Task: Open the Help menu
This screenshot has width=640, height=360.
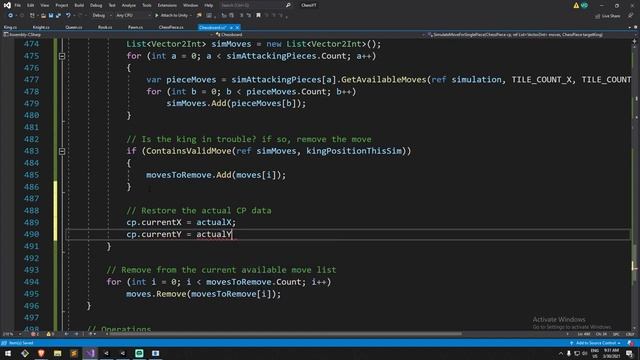Action: point(209,5)
